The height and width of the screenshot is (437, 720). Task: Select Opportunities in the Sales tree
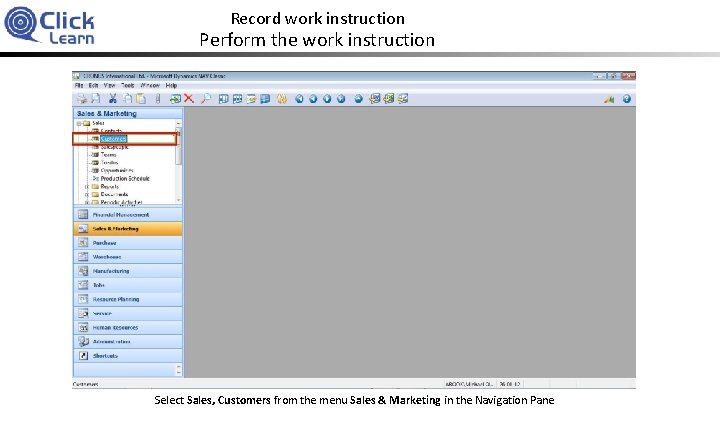tap(117, 170)
